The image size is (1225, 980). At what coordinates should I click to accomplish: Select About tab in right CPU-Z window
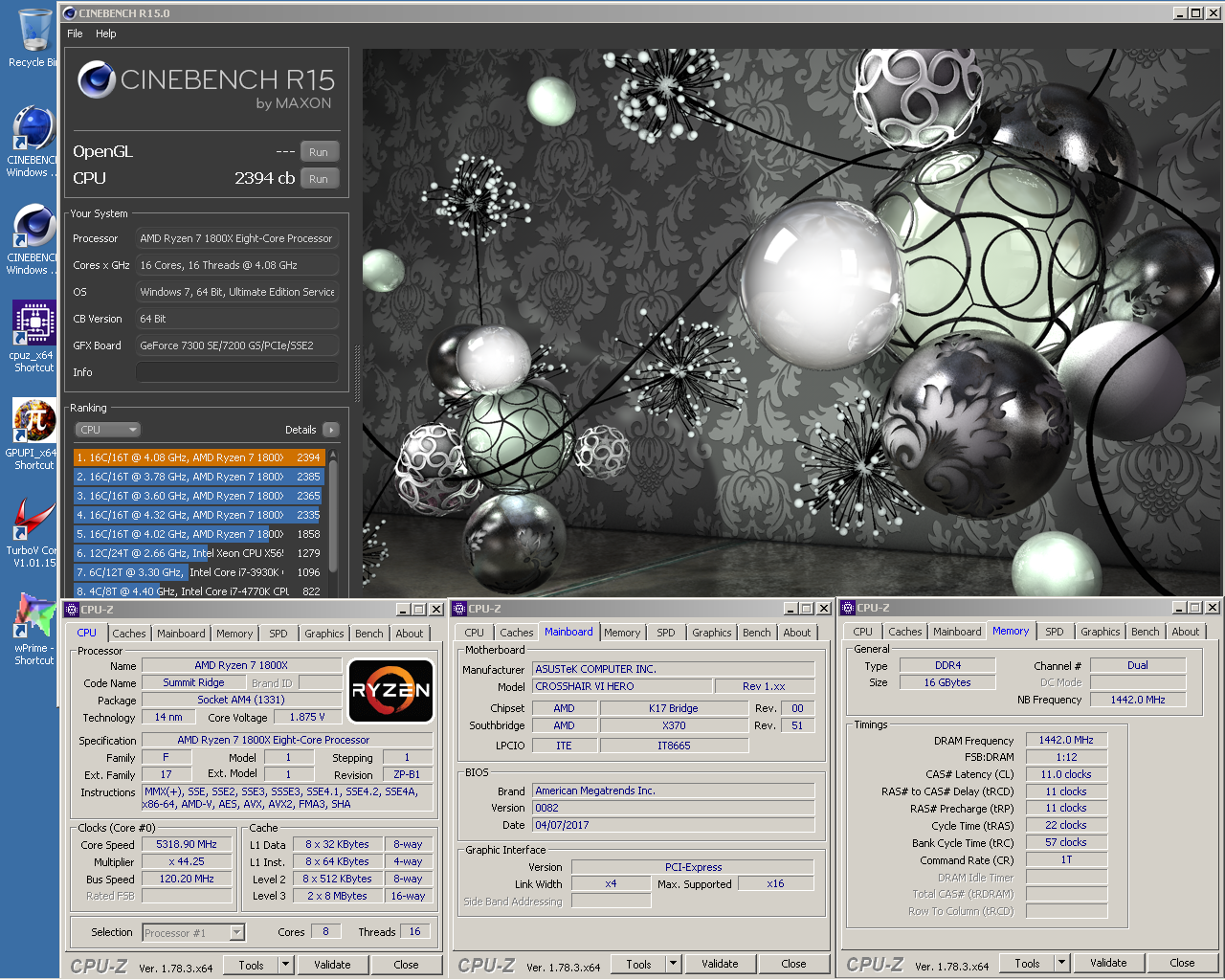(x=1186, y=632)
